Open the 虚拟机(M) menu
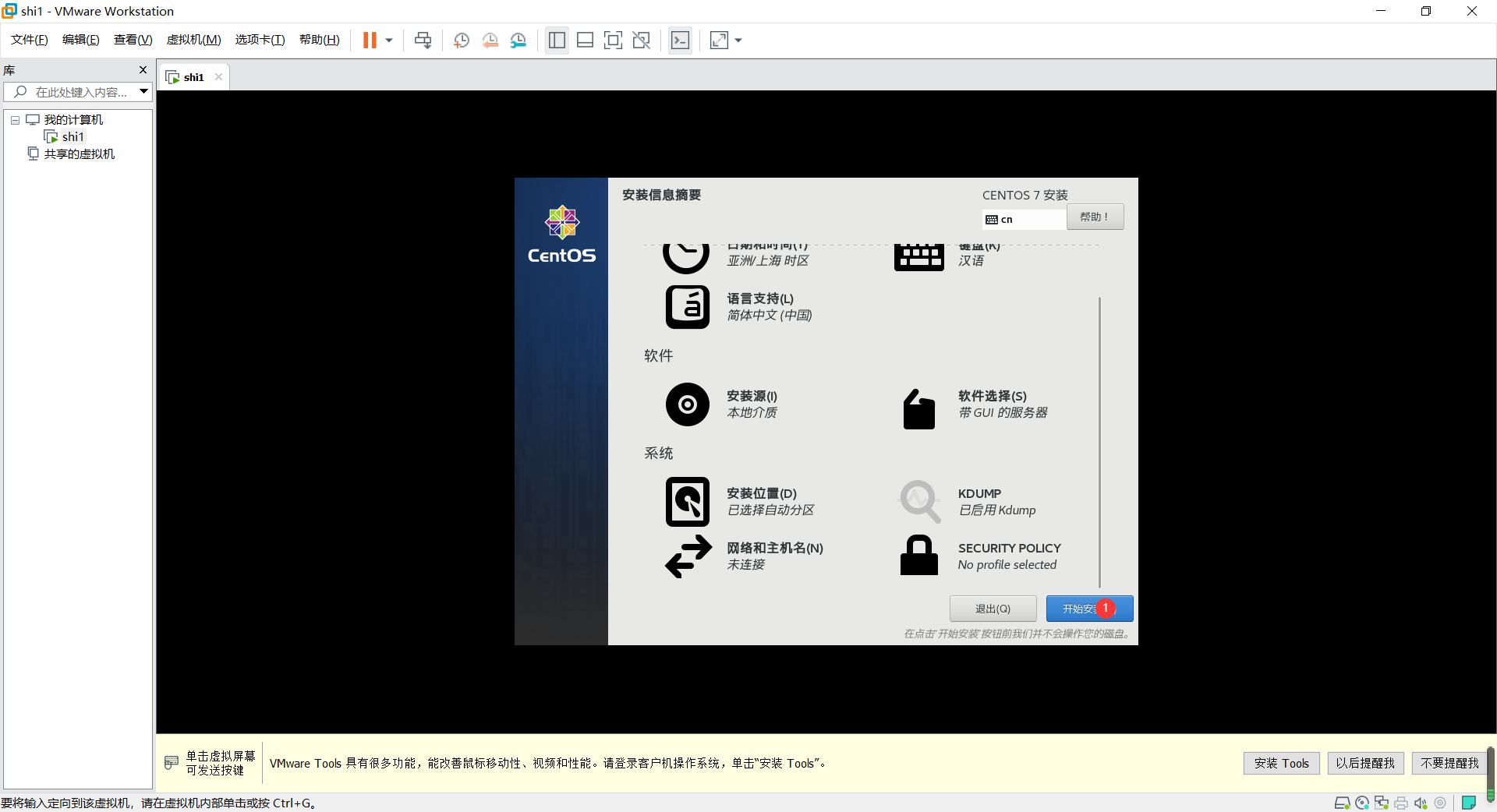1497x812 pixels. click(x=194, y=40)
